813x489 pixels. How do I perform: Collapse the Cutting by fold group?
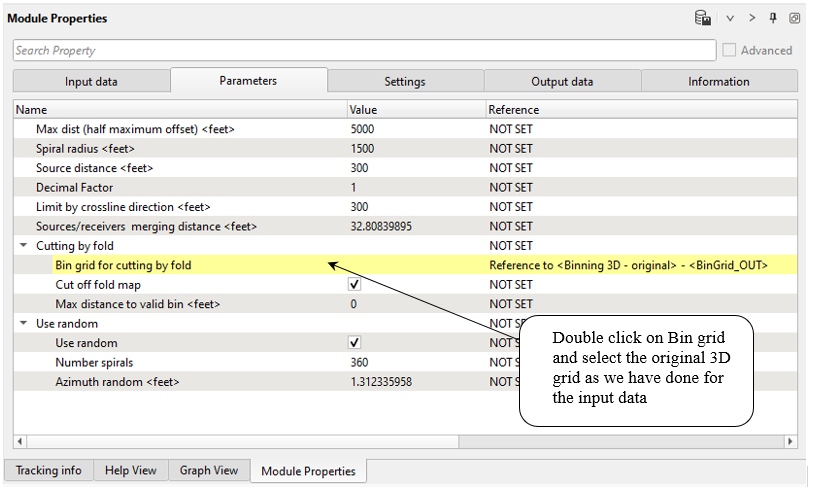[22, 246]
